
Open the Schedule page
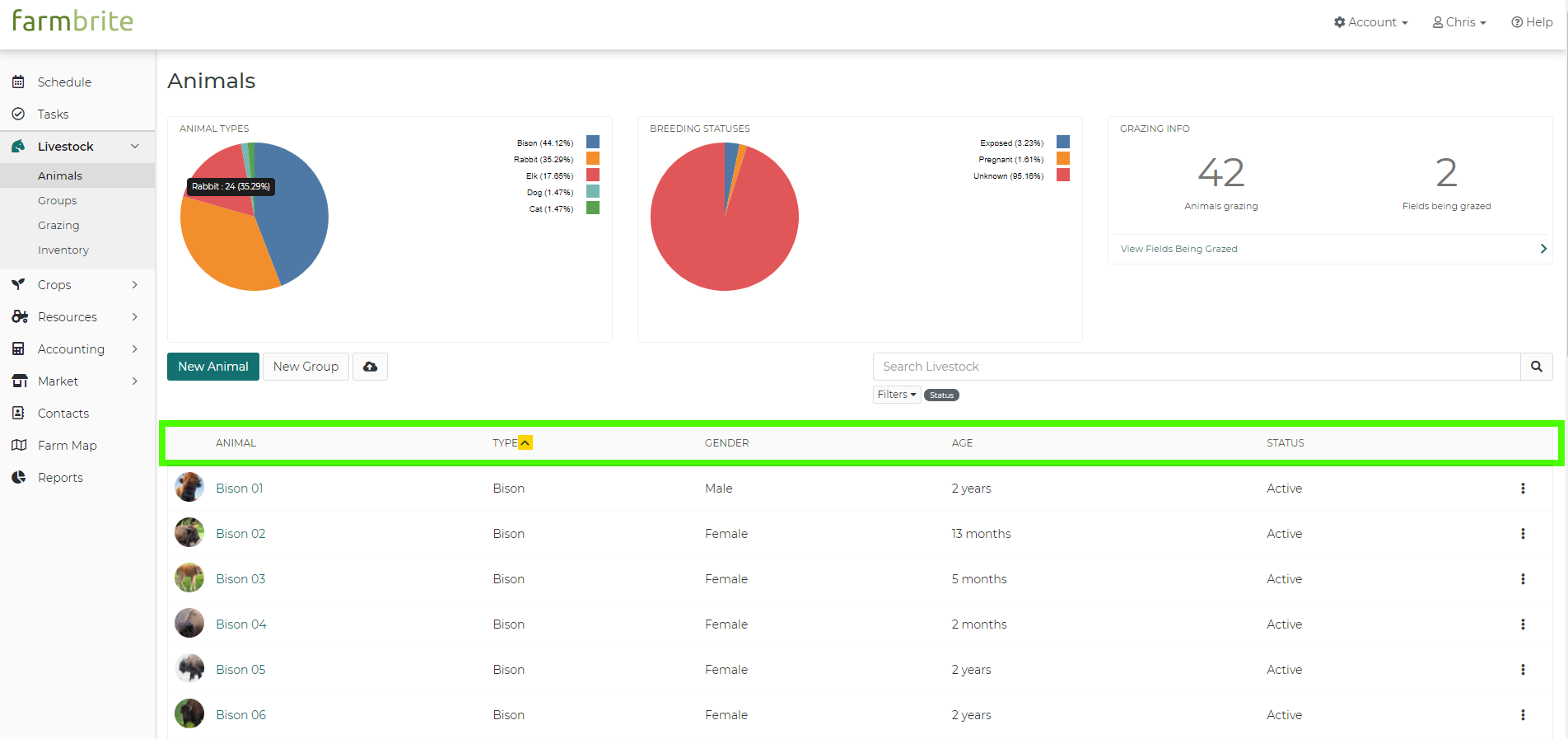[x=64, y=82]
